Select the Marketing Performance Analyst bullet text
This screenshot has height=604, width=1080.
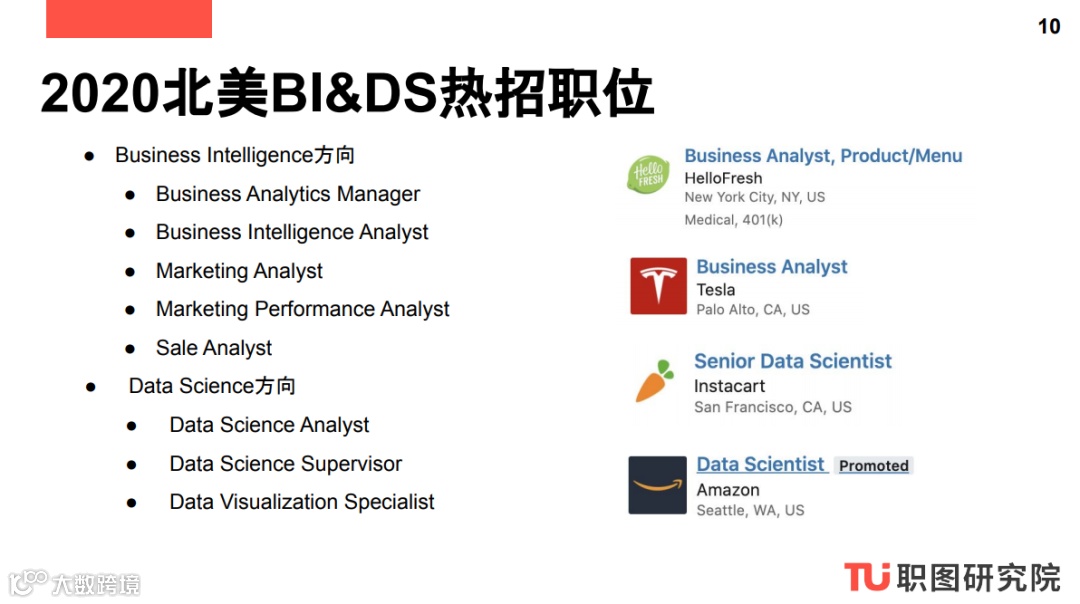click(x=302, y=309)
